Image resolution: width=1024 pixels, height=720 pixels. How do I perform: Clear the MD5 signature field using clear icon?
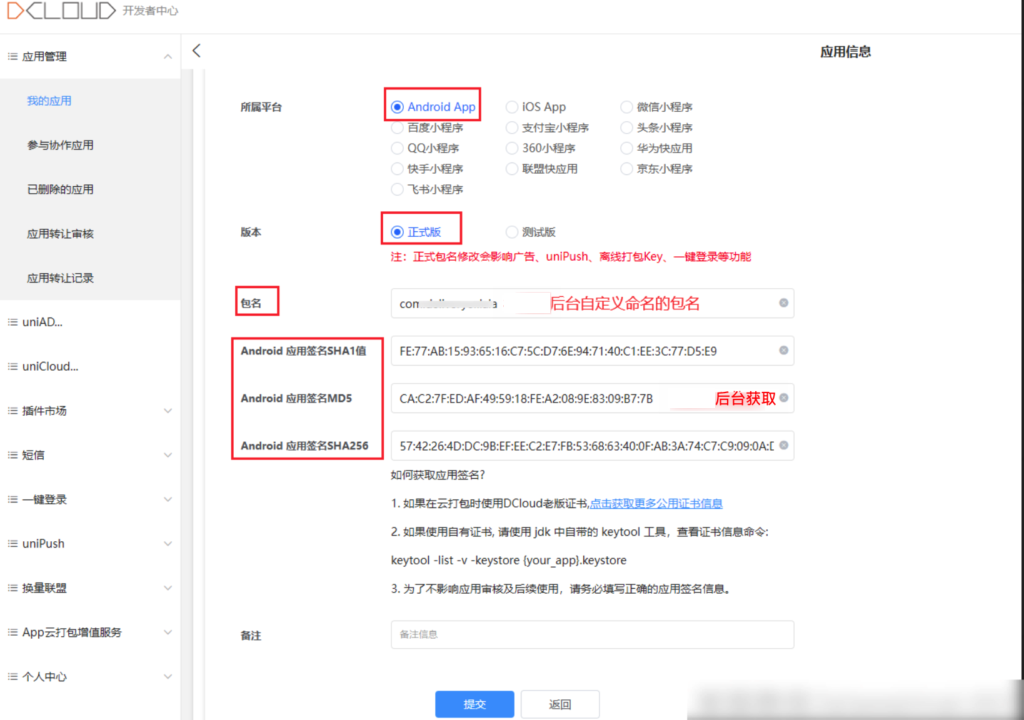783,399
